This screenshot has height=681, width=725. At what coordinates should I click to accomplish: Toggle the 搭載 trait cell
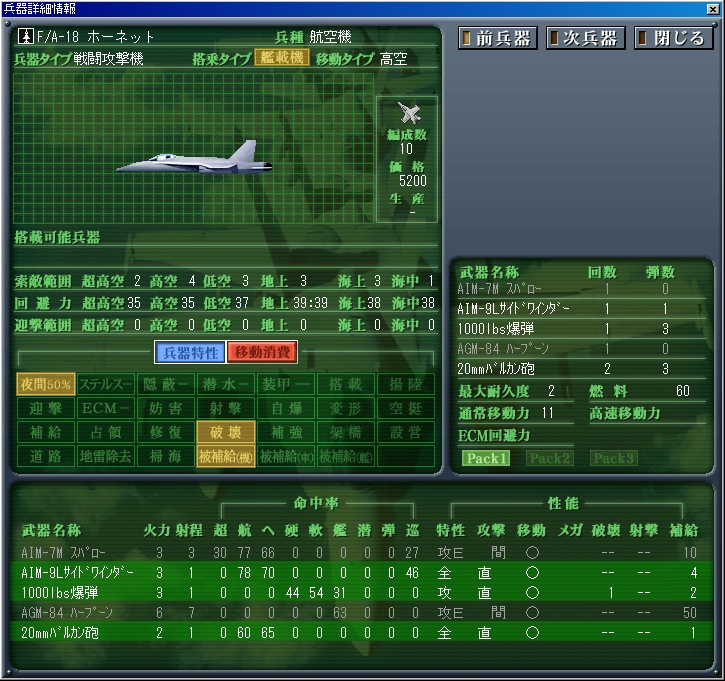[346, 384]
